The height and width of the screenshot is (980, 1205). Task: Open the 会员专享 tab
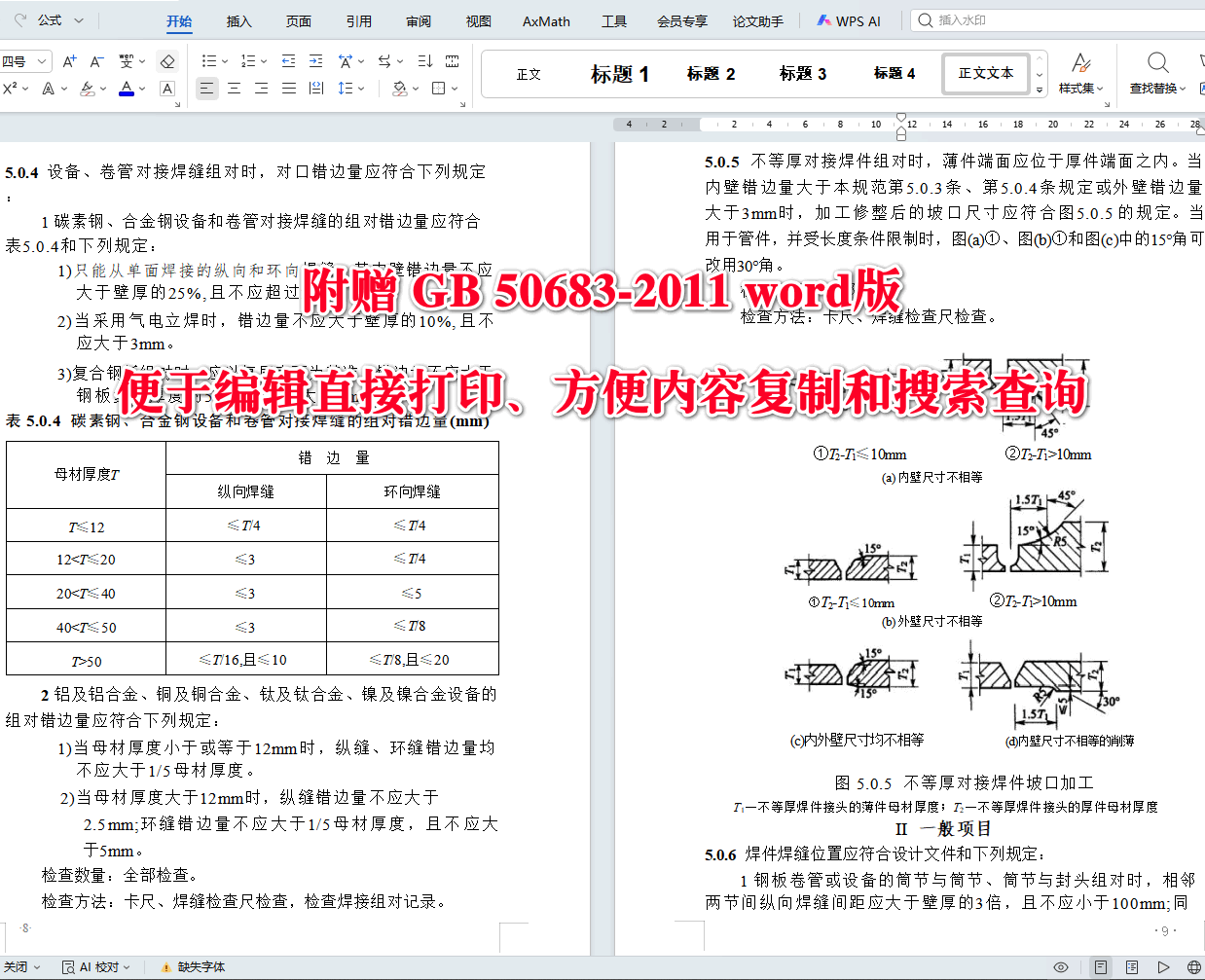pyautogui.click(x=681, y=21)
